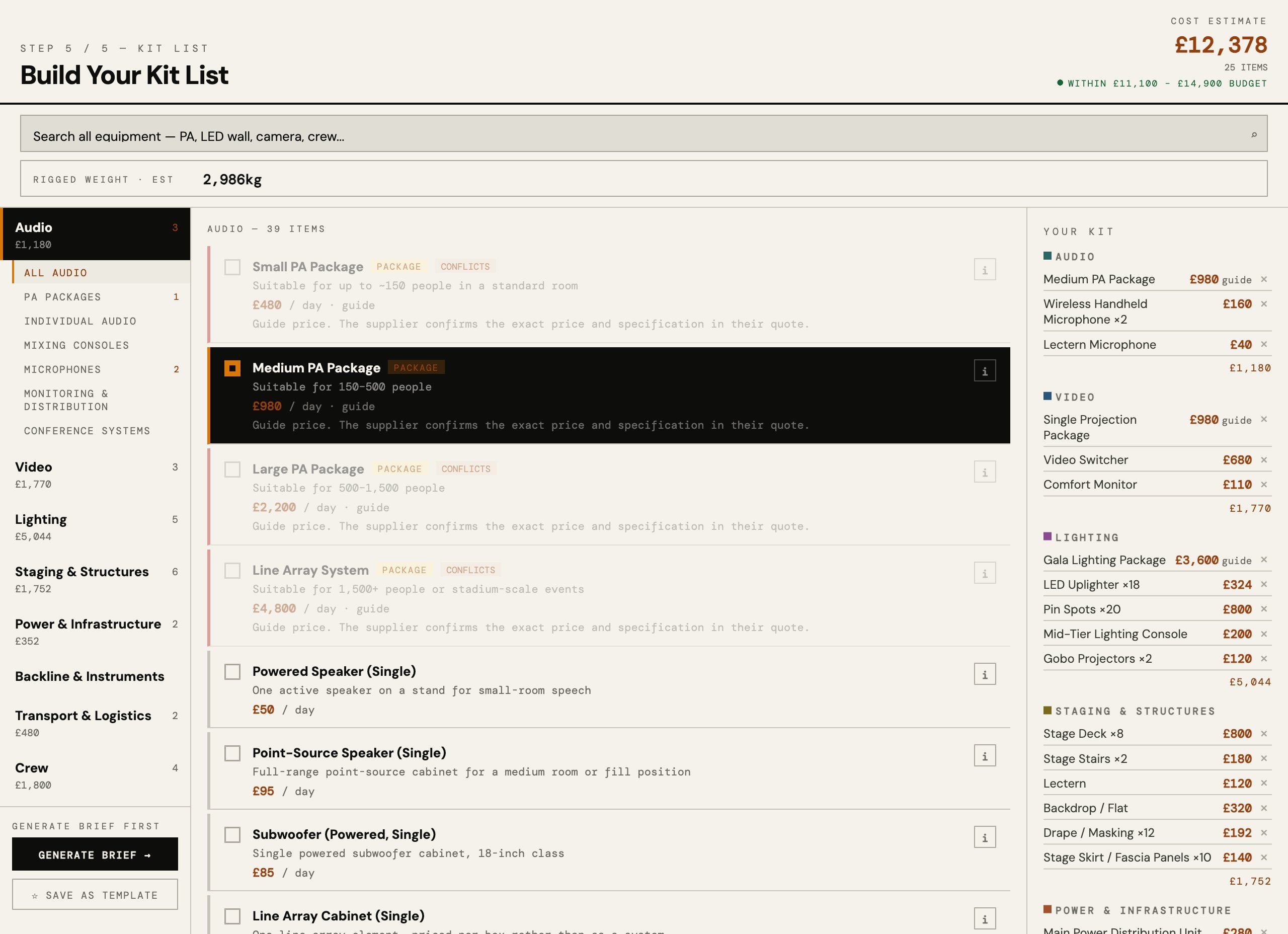Remove Wireless Handheld Microphone from kit

pyautogui.click(x=1264, y=304)
